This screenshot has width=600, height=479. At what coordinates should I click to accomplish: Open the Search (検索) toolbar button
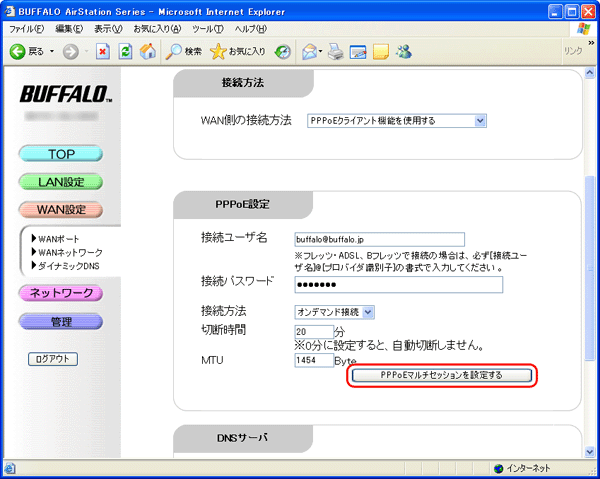tap(183, 52)
